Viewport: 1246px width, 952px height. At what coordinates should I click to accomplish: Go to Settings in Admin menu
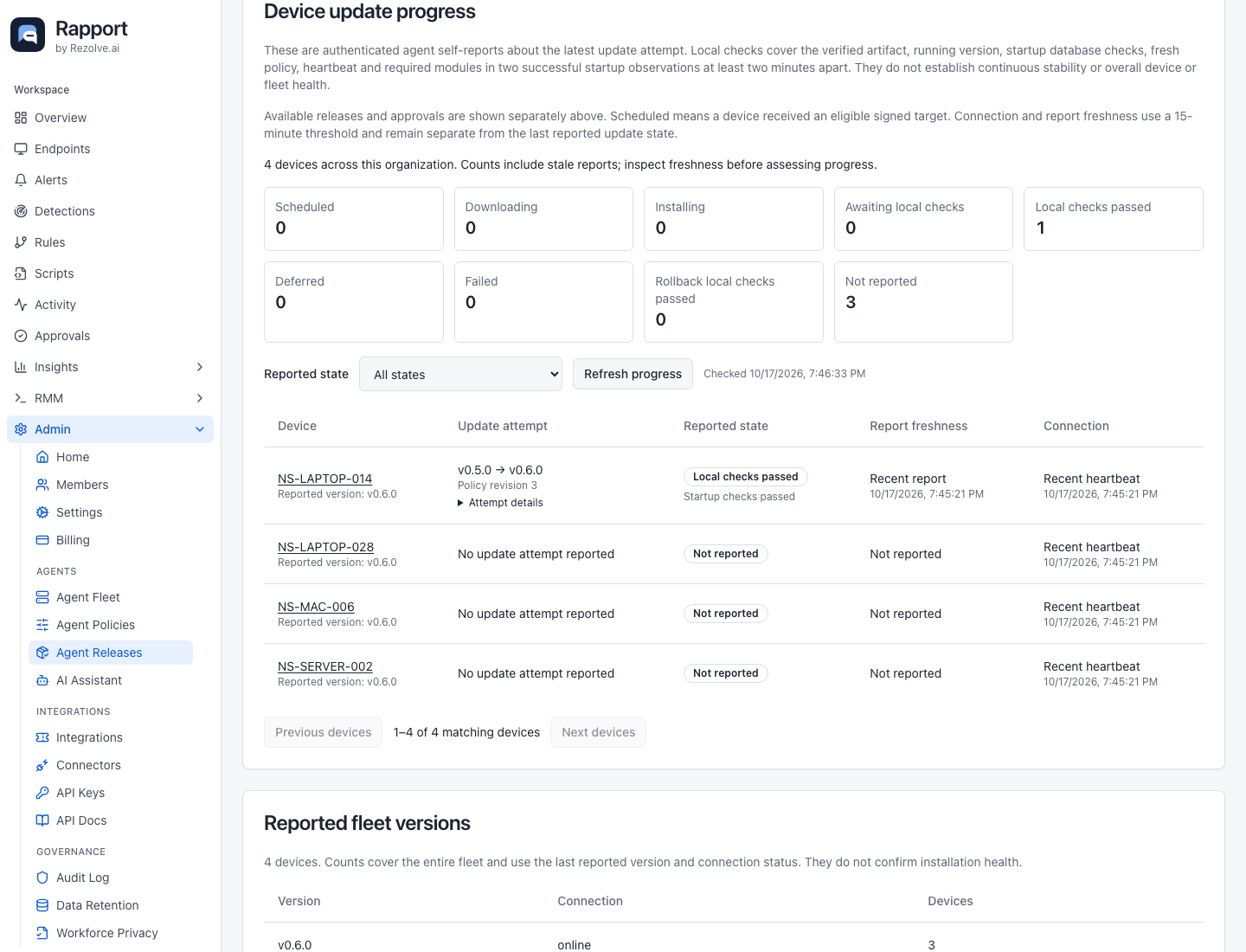coord(111,512)
